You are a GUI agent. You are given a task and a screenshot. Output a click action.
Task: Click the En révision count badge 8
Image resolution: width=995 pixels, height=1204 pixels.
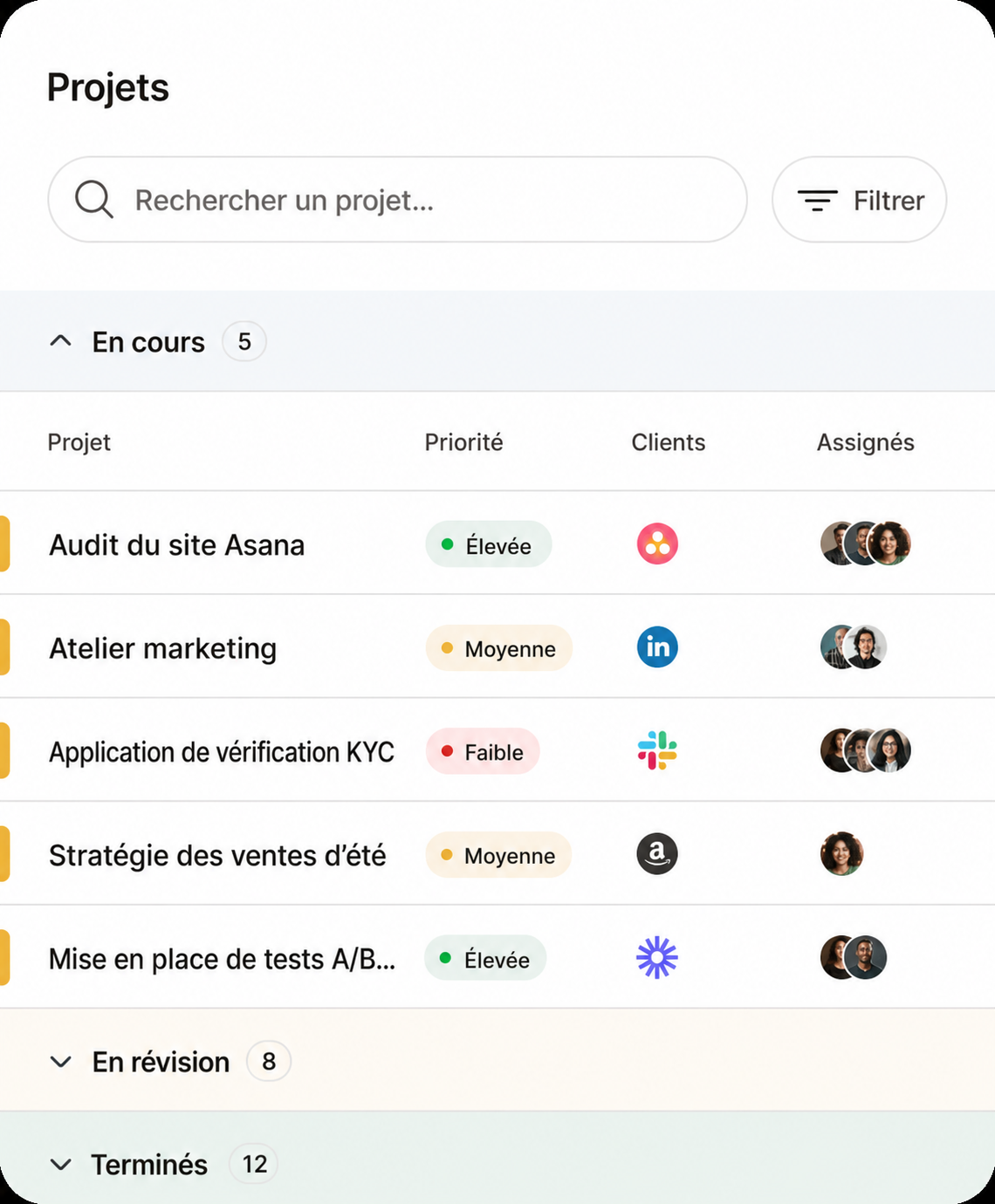click(x=269, y=1061)
